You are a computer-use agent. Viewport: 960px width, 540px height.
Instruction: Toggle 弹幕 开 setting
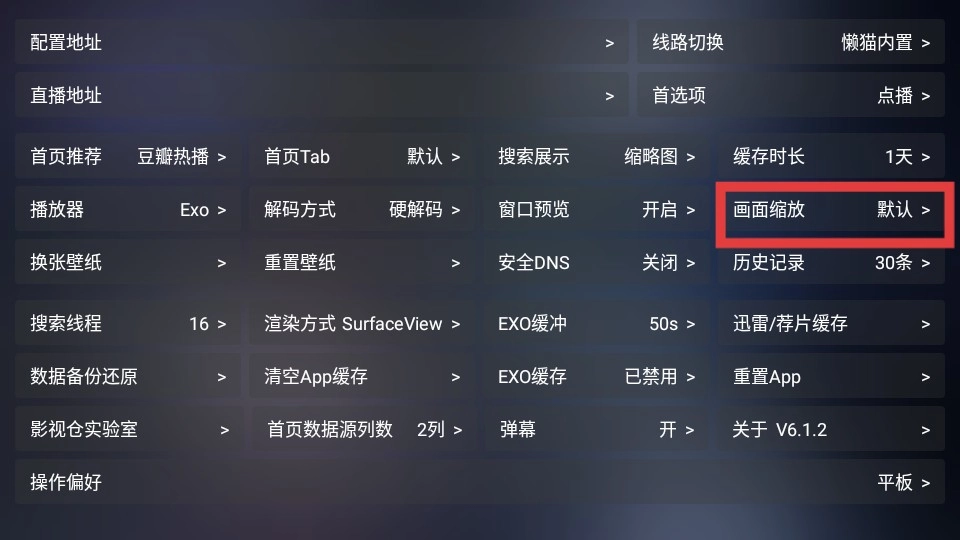coord(597,430)
